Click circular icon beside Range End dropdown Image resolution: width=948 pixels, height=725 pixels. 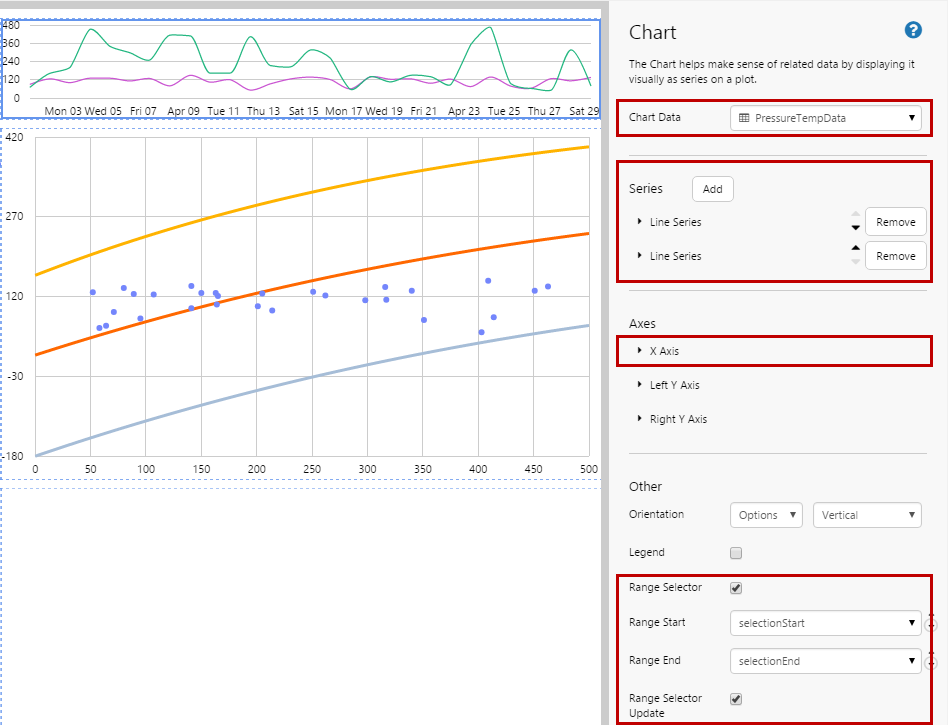tap(931, 661)
